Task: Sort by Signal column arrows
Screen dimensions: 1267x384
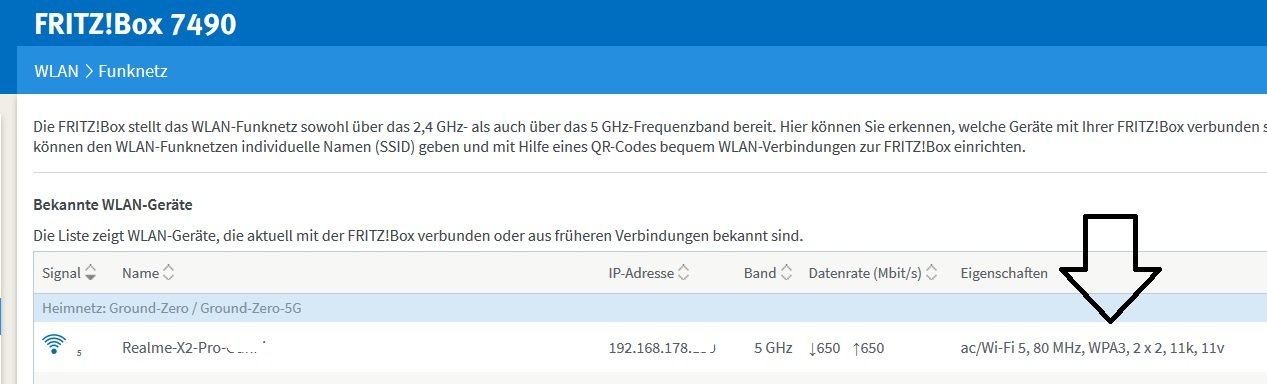Action: (x=91, y=272)
